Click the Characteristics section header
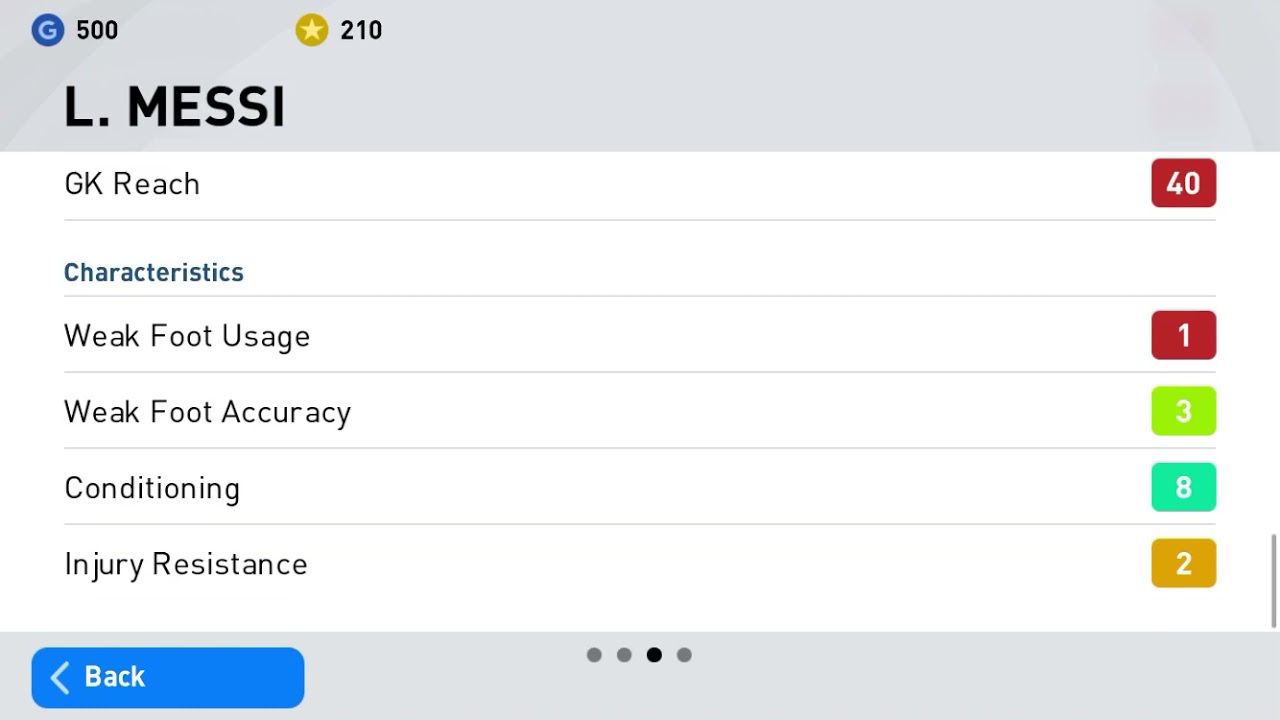Screen dimensions: 1280x720 154,272
